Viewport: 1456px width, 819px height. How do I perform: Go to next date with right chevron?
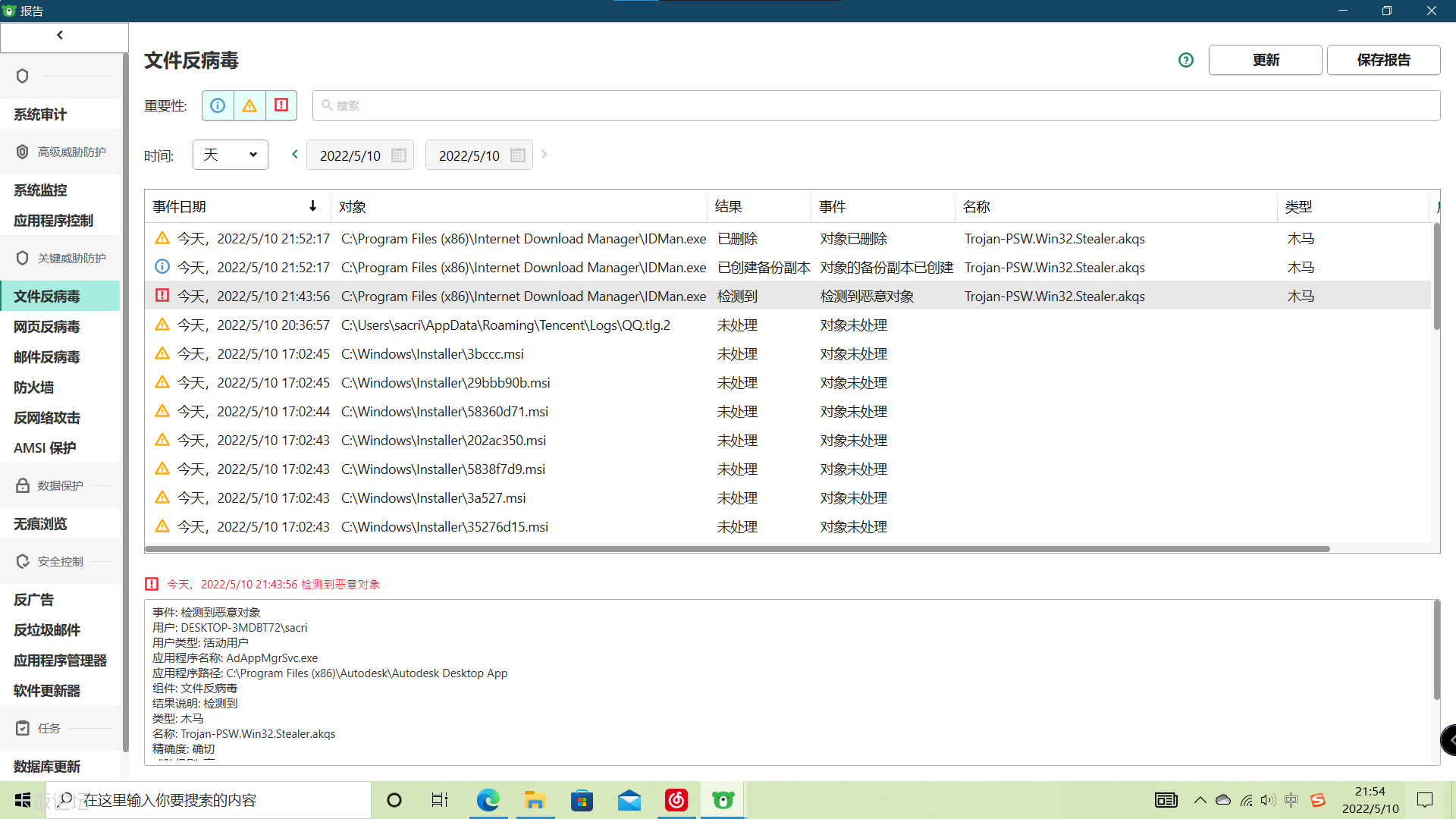[544, 154]
